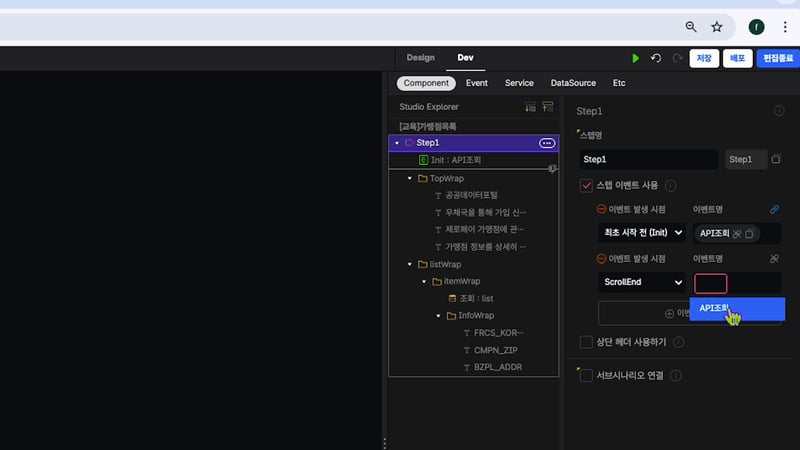Switch to the Dev tab
The image size is (800, 450).
[465, 58]
